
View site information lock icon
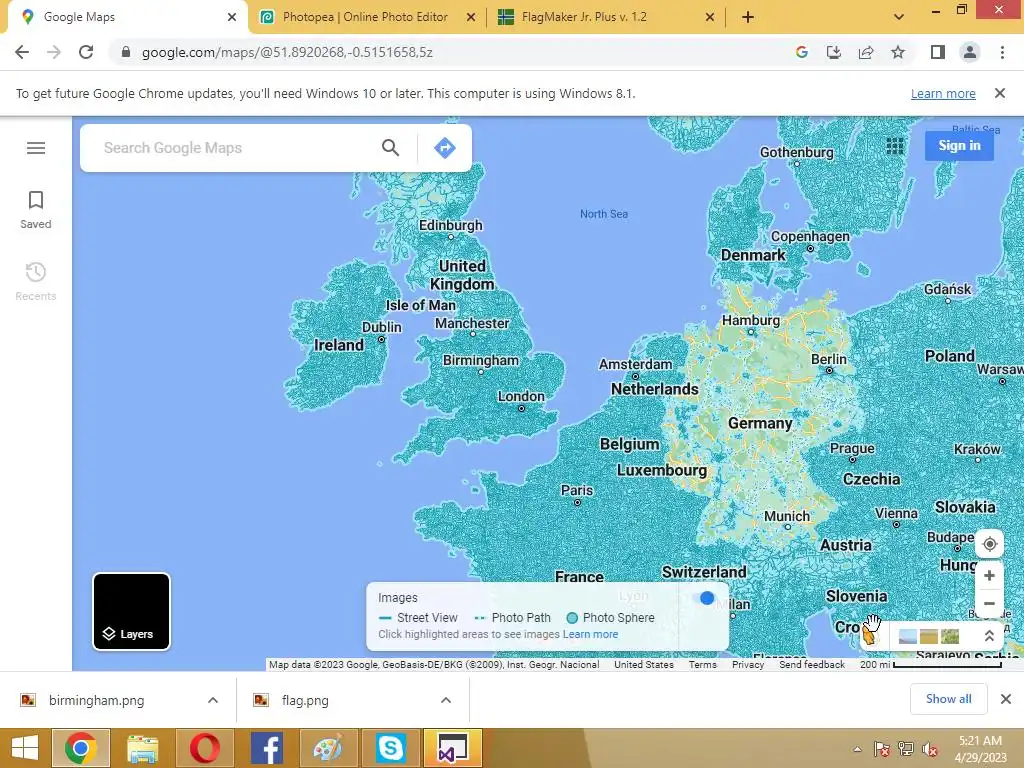126,52
